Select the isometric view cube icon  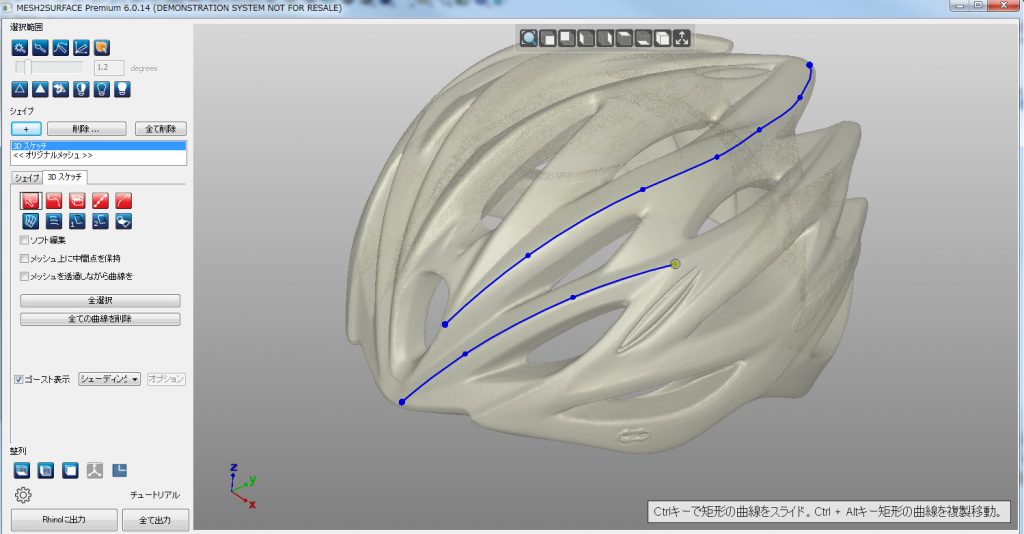coord(662,39)
